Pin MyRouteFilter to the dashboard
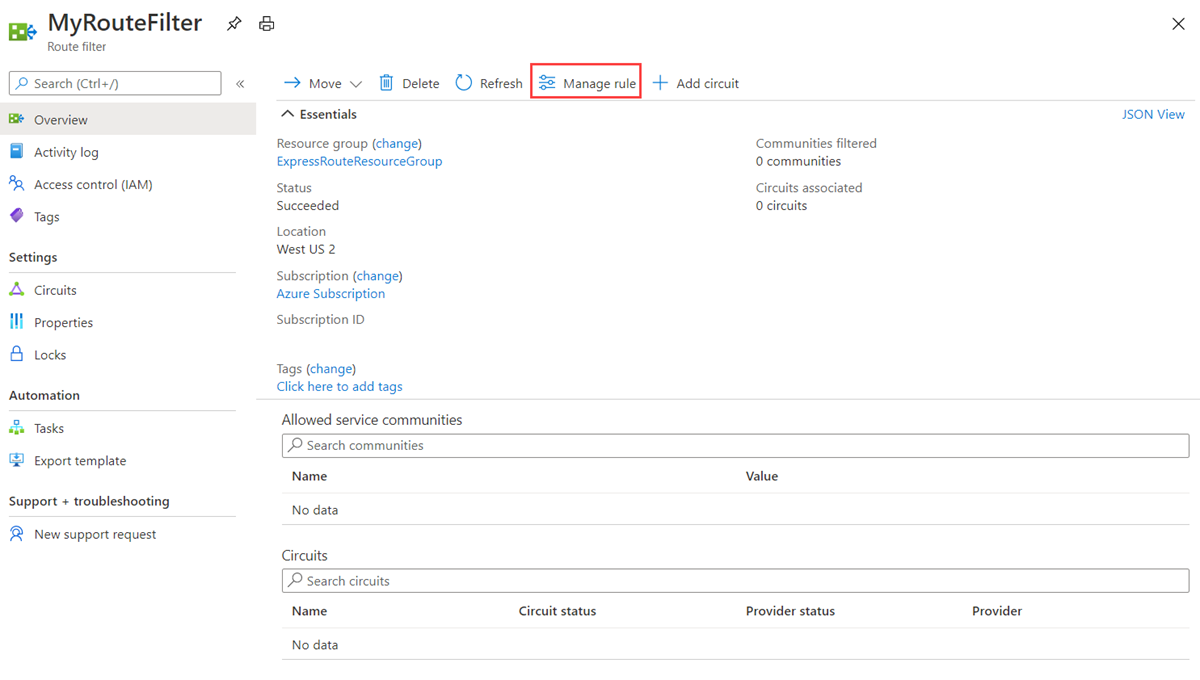The height and width of the screenshot is (680, 1200). click(234, 23)
